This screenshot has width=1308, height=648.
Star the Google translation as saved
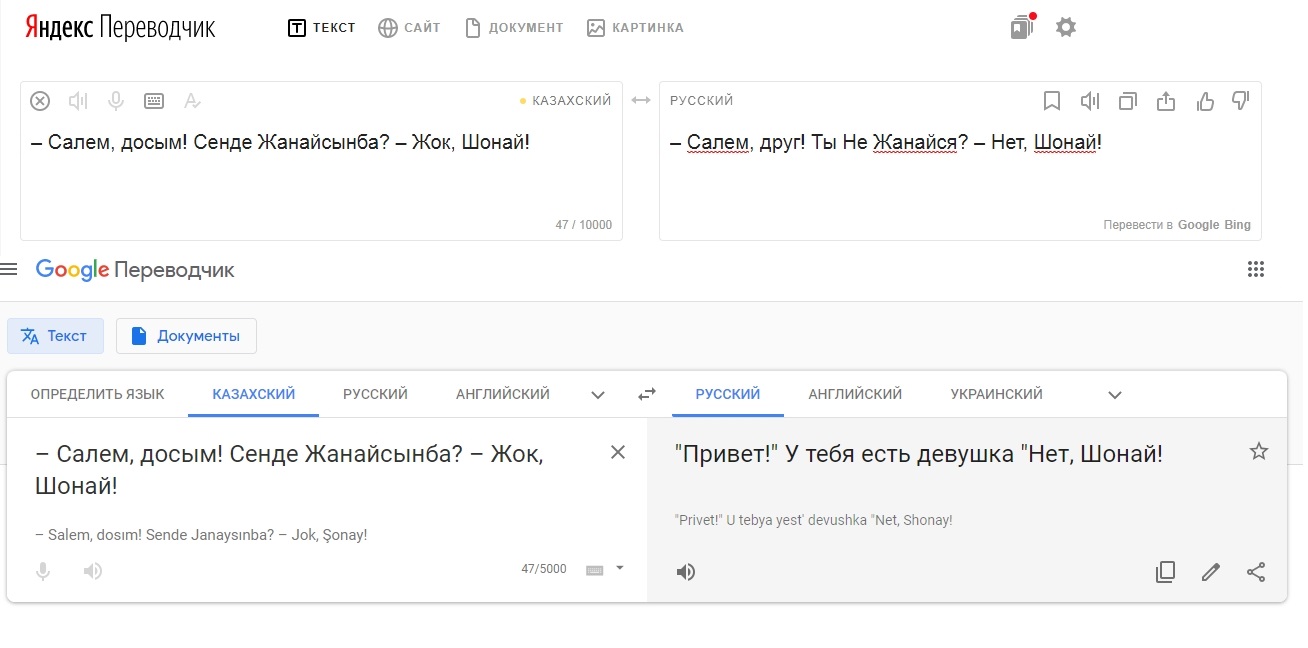pyautogui.click(x=1259, y=452)
